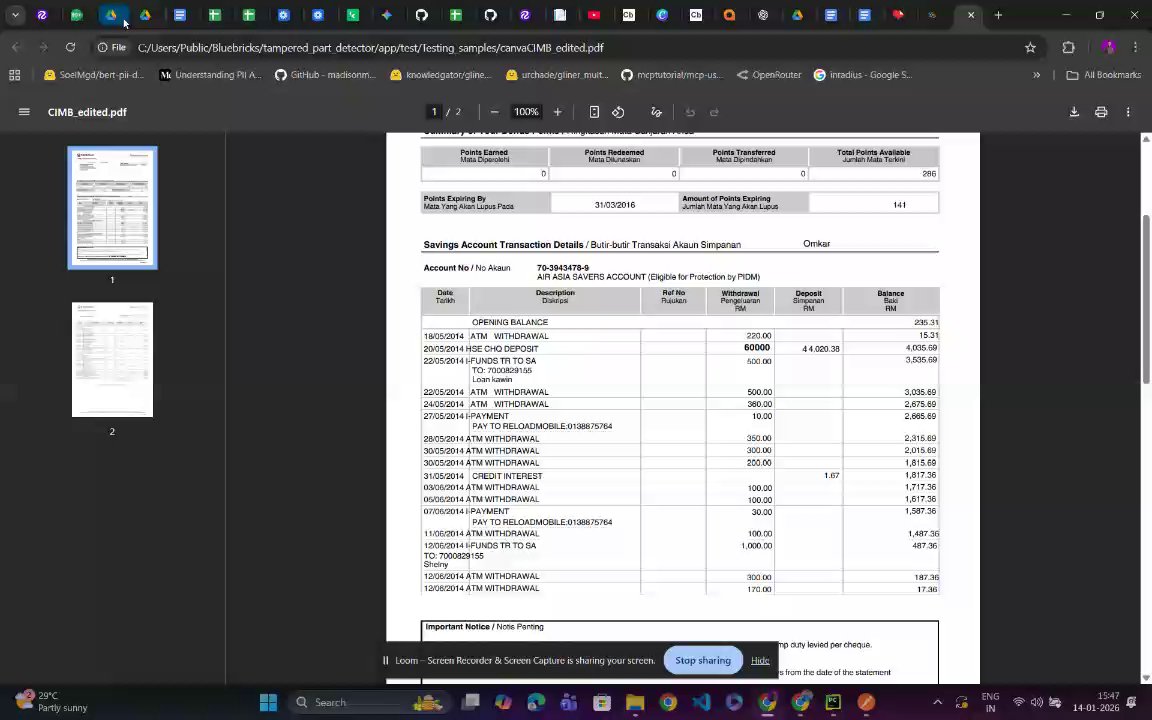
Task: Switch to the YouTube tab
Action: [x=594, y=15]
